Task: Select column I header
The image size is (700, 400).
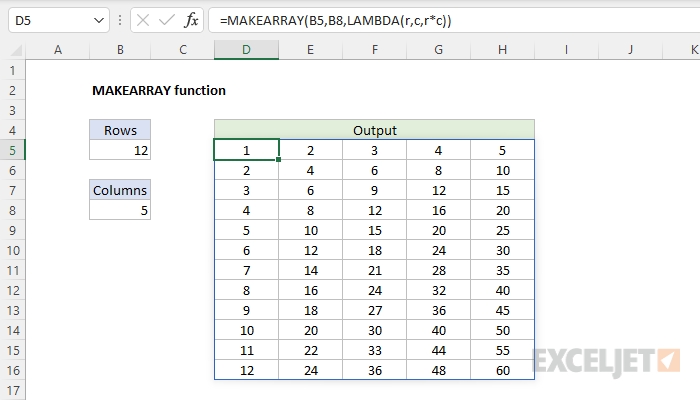Action: [566, 50]
